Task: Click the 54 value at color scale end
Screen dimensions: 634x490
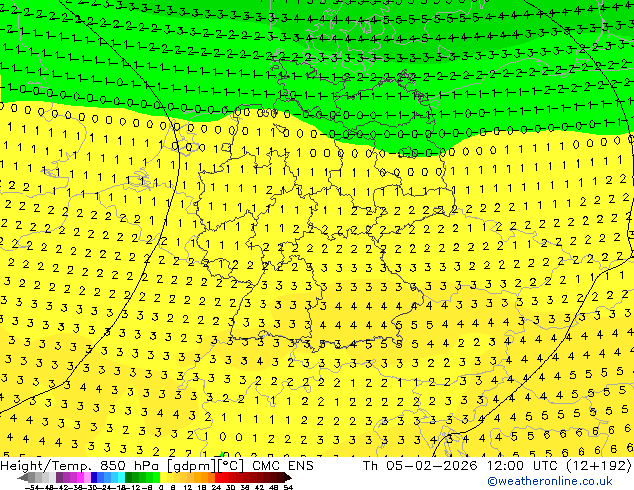Action: tap(288, 487)
